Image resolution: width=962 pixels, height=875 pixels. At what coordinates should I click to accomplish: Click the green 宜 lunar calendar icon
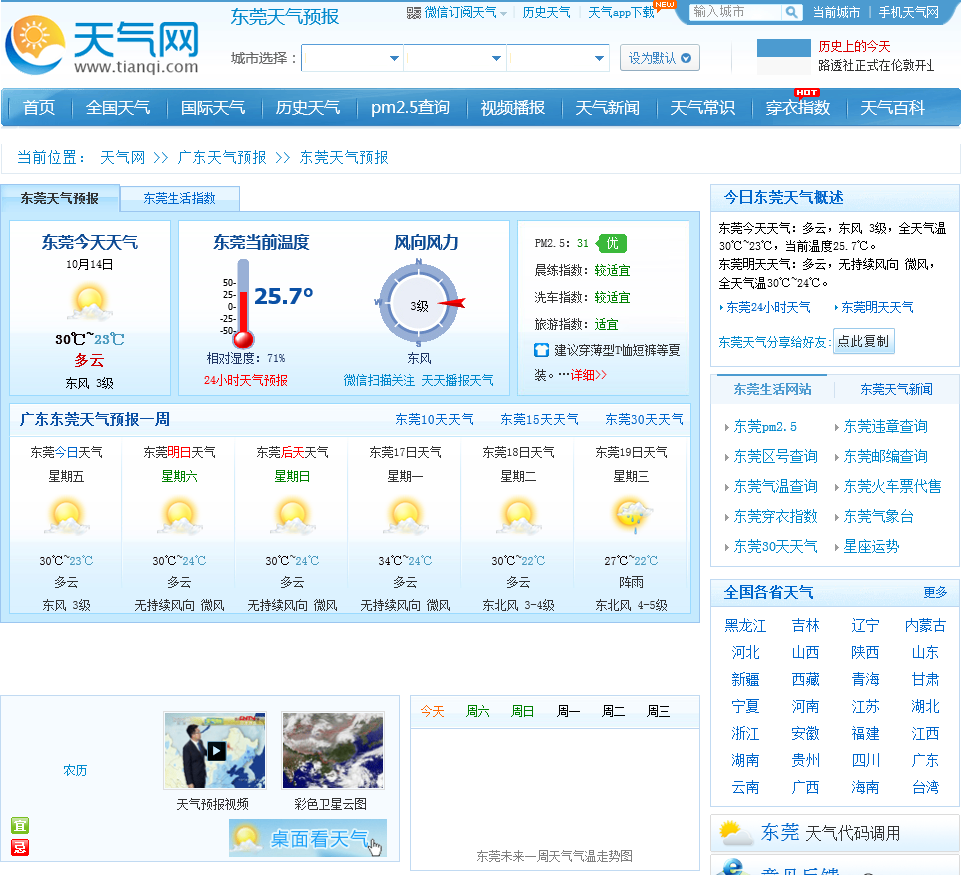click(20, 825)
